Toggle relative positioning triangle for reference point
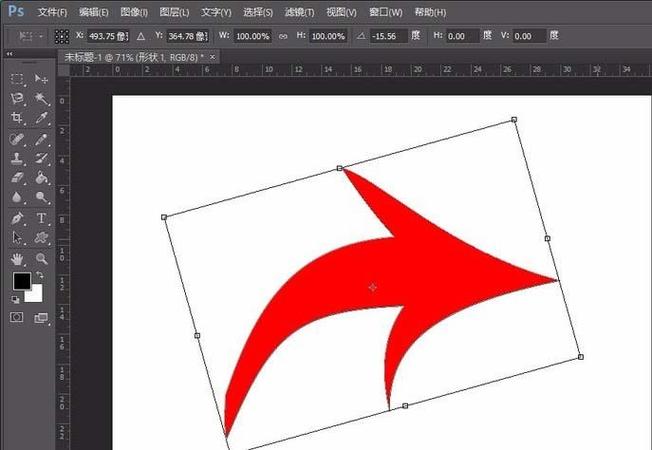 click(141, 36)
